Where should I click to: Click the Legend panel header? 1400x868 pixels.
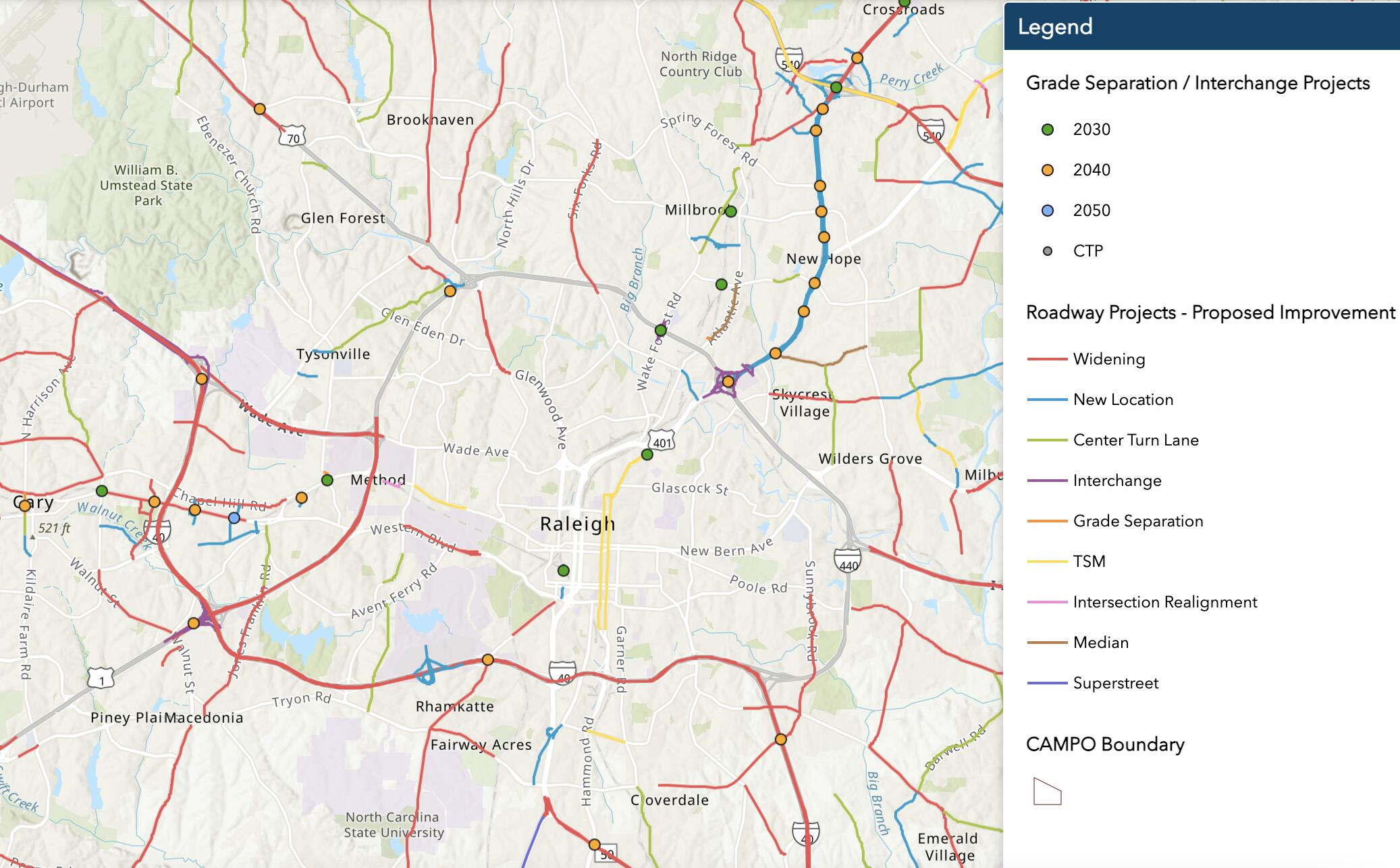(x=1202, y=26)
